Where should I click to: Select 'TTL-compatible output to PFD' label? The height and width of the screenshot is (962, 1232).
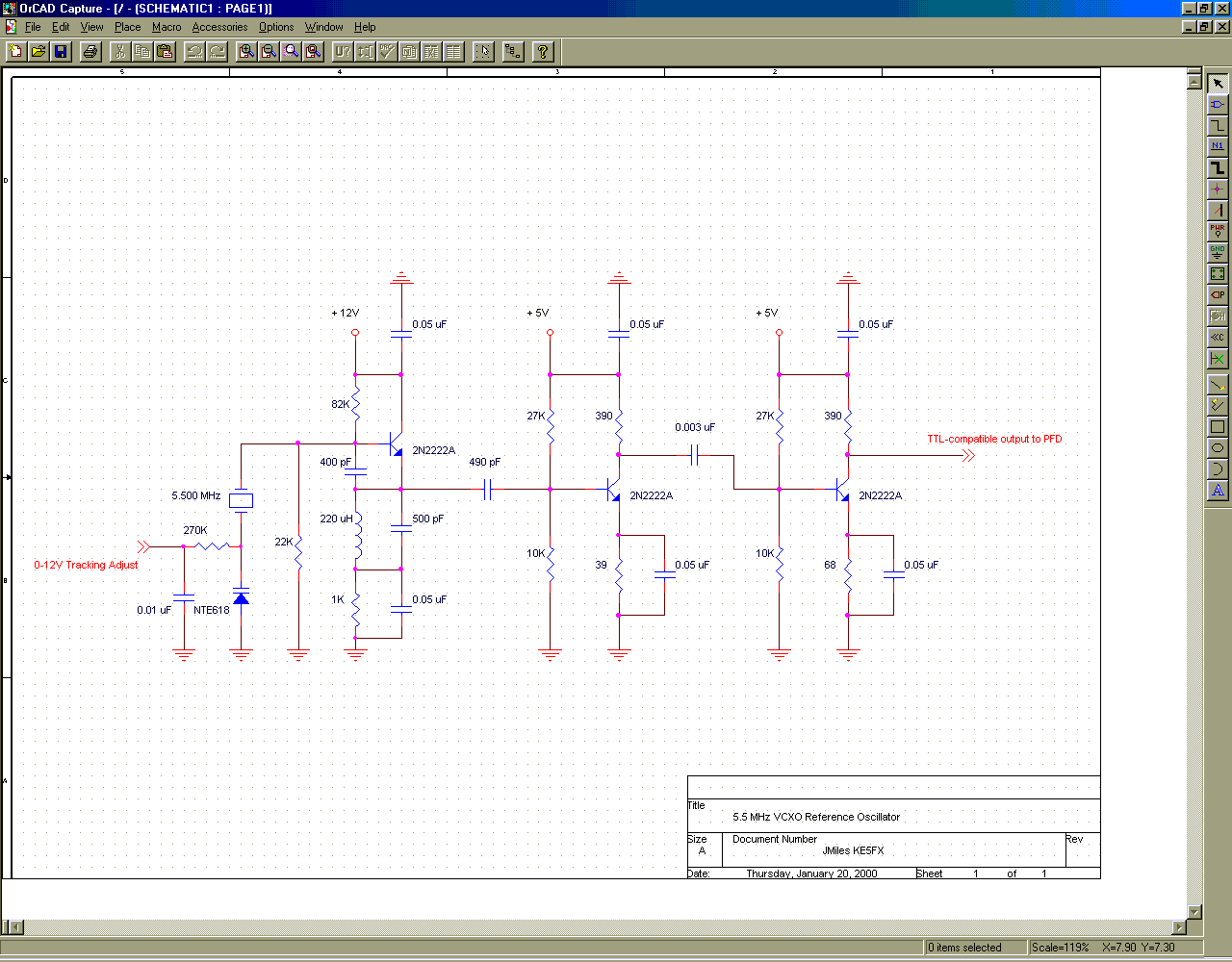[x=994, y=439]
